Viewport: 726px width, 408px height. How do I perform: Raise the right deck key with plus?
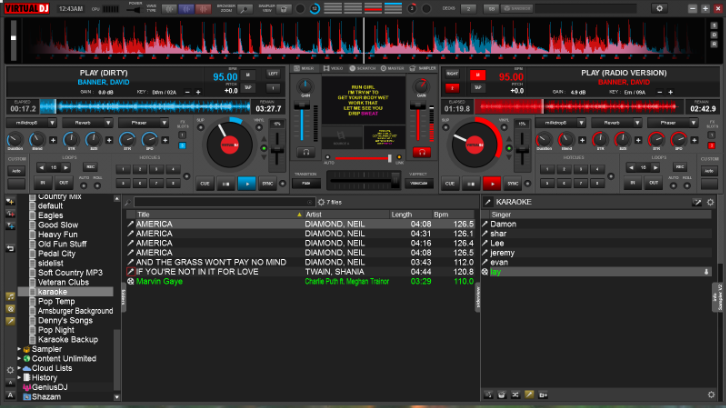(x=670, y=92)
